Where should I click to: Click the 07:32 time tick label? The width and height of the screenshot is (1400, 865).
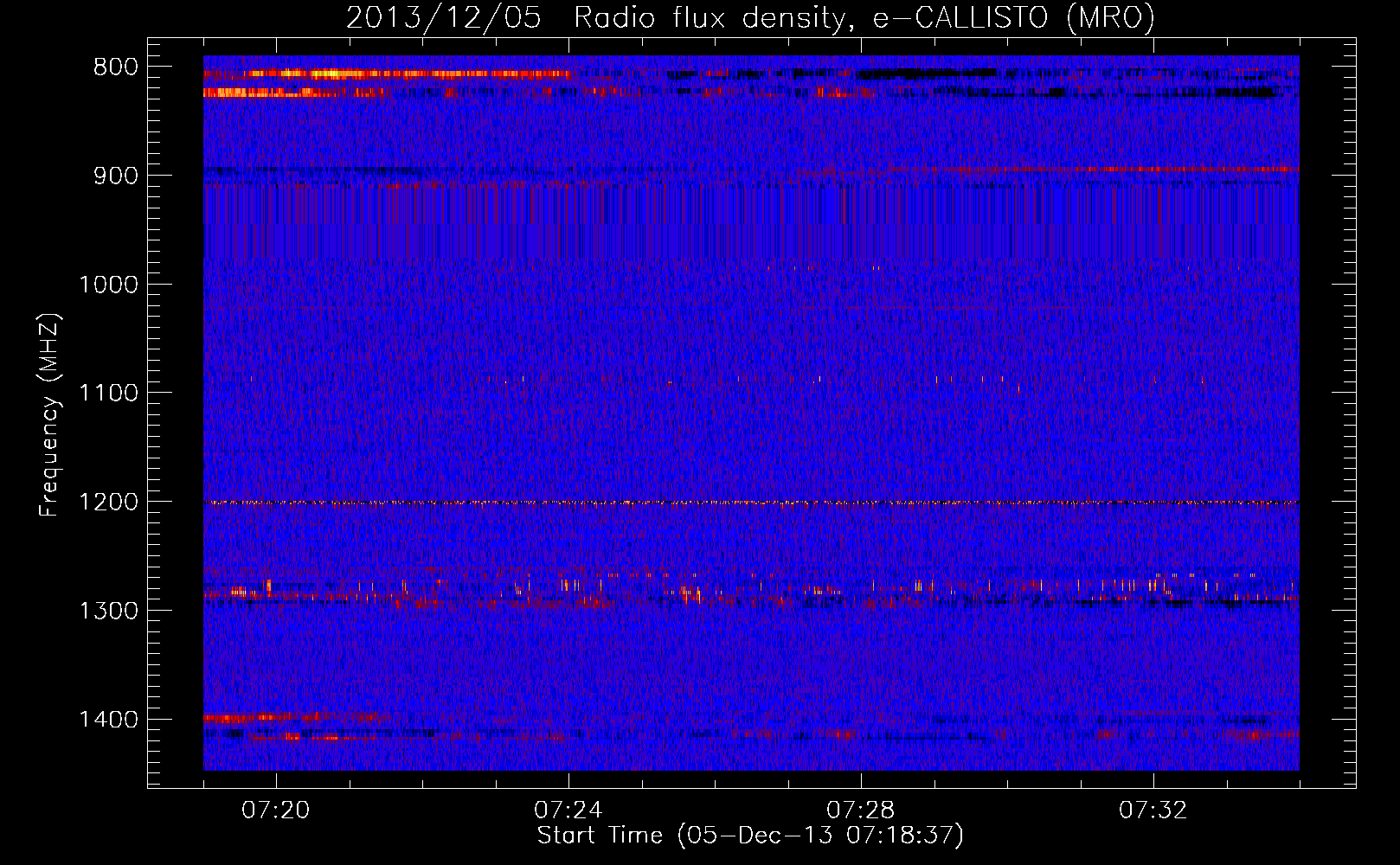1153,811
